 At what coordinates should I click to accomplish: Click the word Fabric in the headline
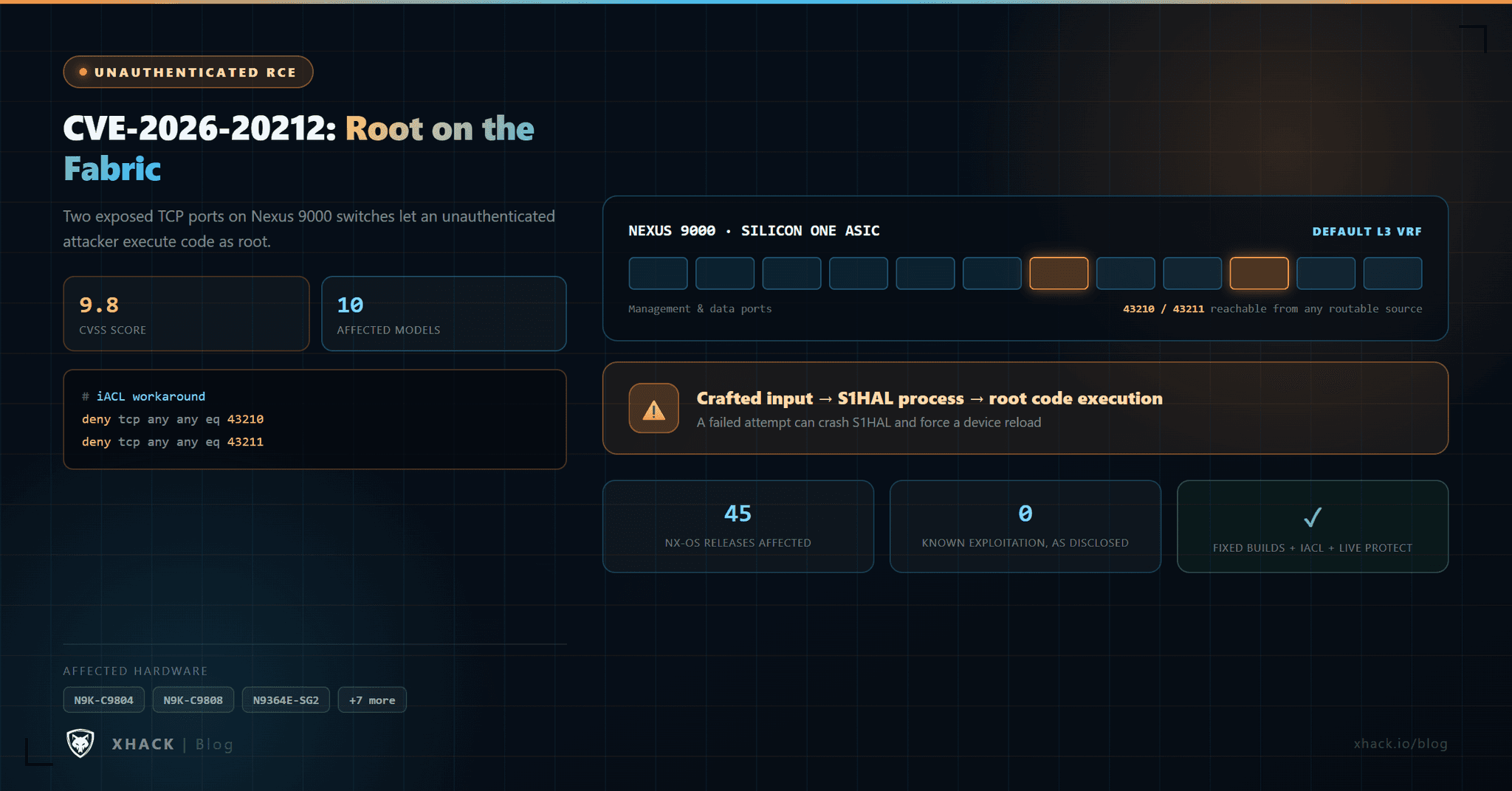point(112,169)
